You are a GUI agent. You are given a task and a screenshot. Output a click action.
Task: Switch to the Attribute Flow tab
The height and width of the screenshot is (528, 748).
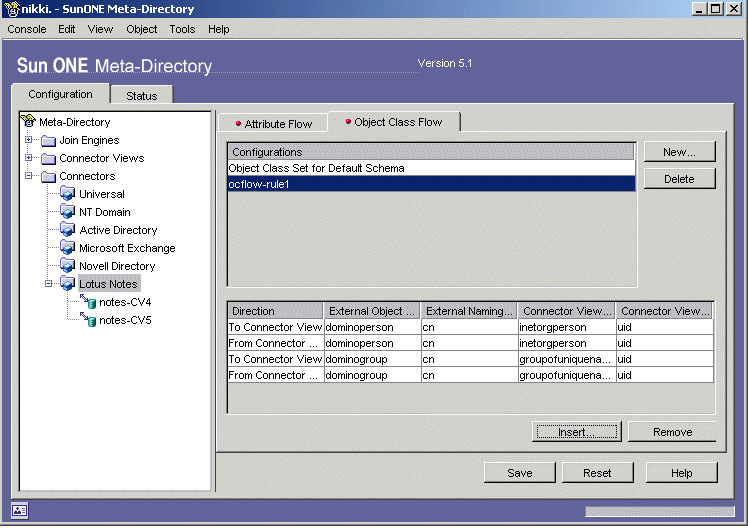(x=273, y=124)
